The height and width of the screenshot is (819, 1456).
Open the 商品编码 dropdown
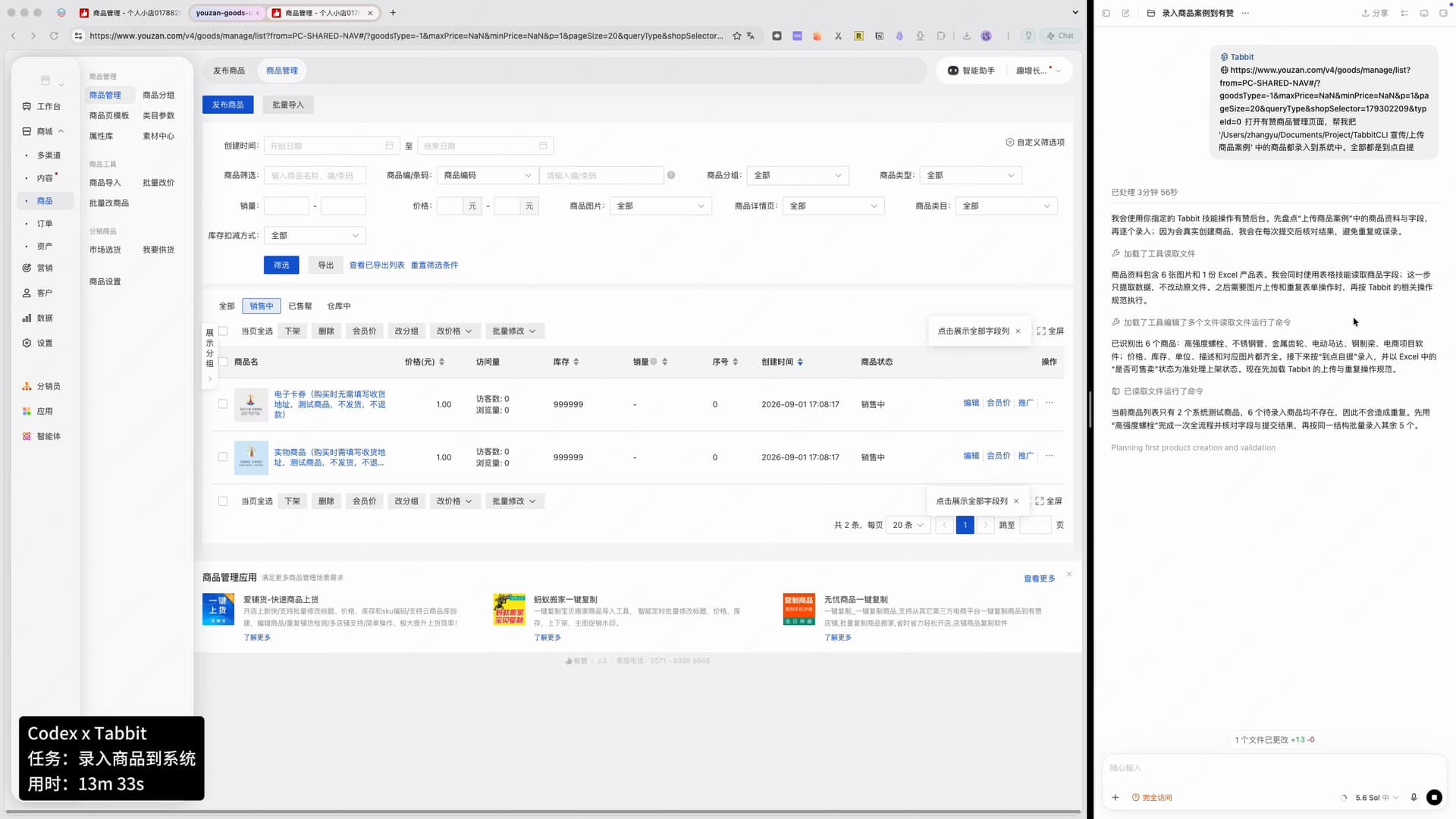click(487, 175)
